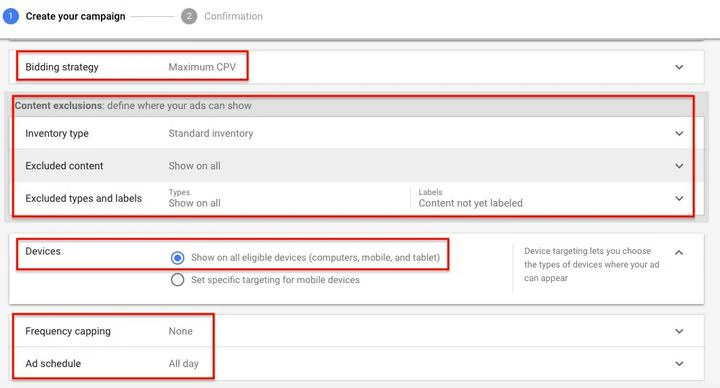Click the Content not yet labeled value
The width and height of the screenshot is (720, 388).
(x=470, y=203)
